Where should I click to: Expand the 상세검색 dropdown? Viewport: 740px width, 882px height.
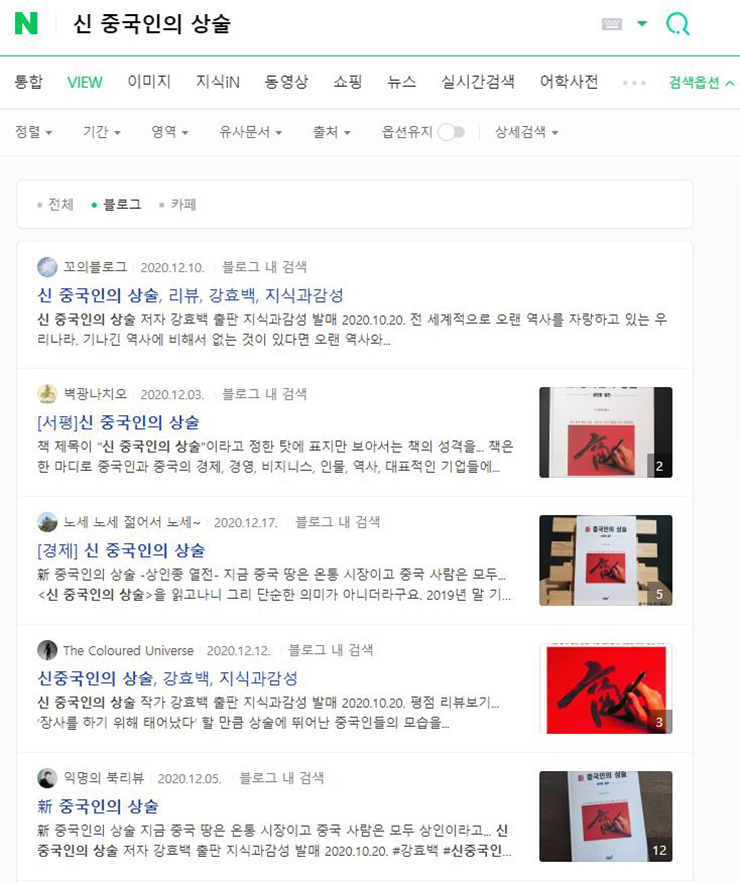coord(526,132)
